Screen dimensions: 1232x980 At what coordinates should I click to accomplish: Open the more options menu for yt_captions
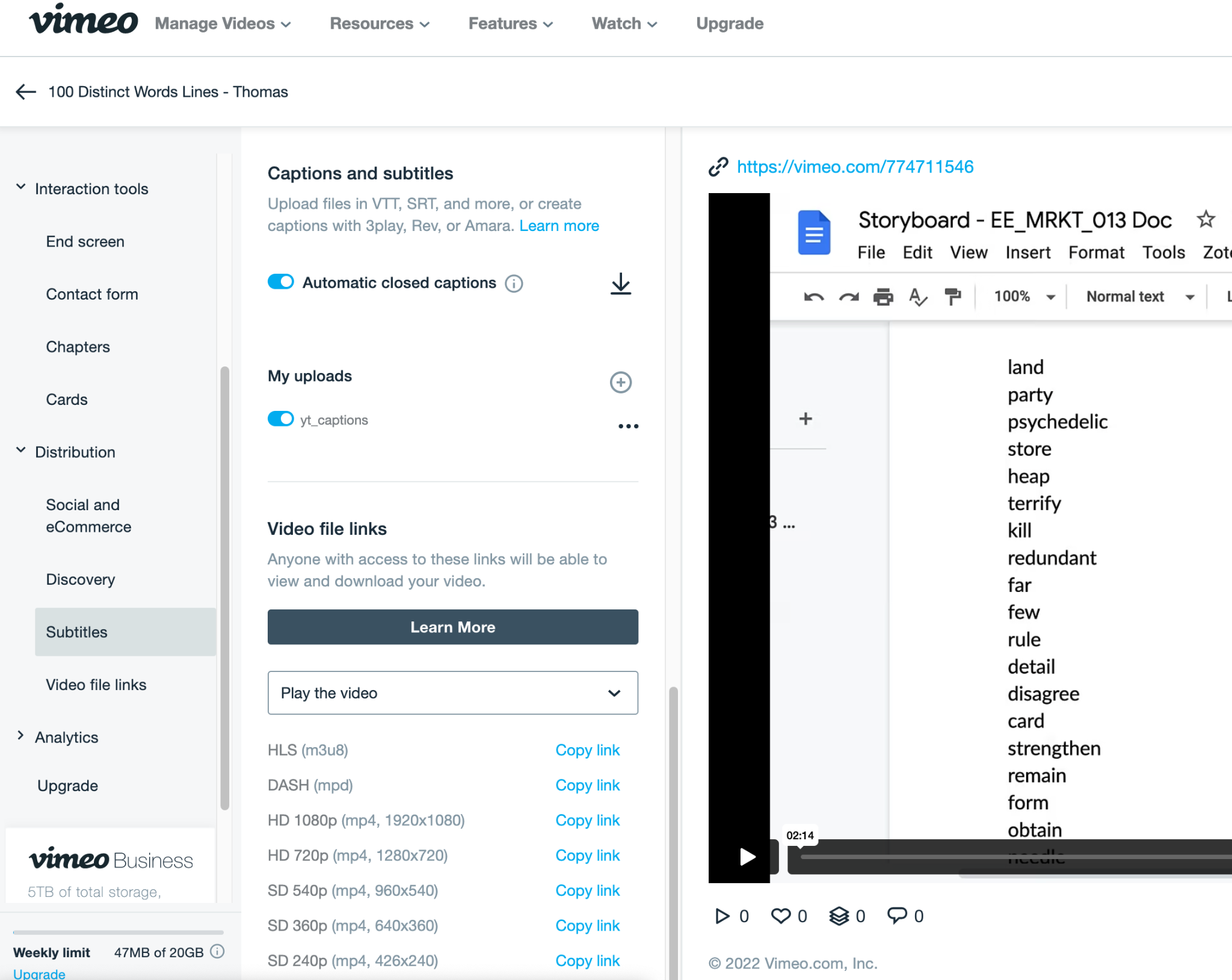pyautogui.click(x=628, y=426)
